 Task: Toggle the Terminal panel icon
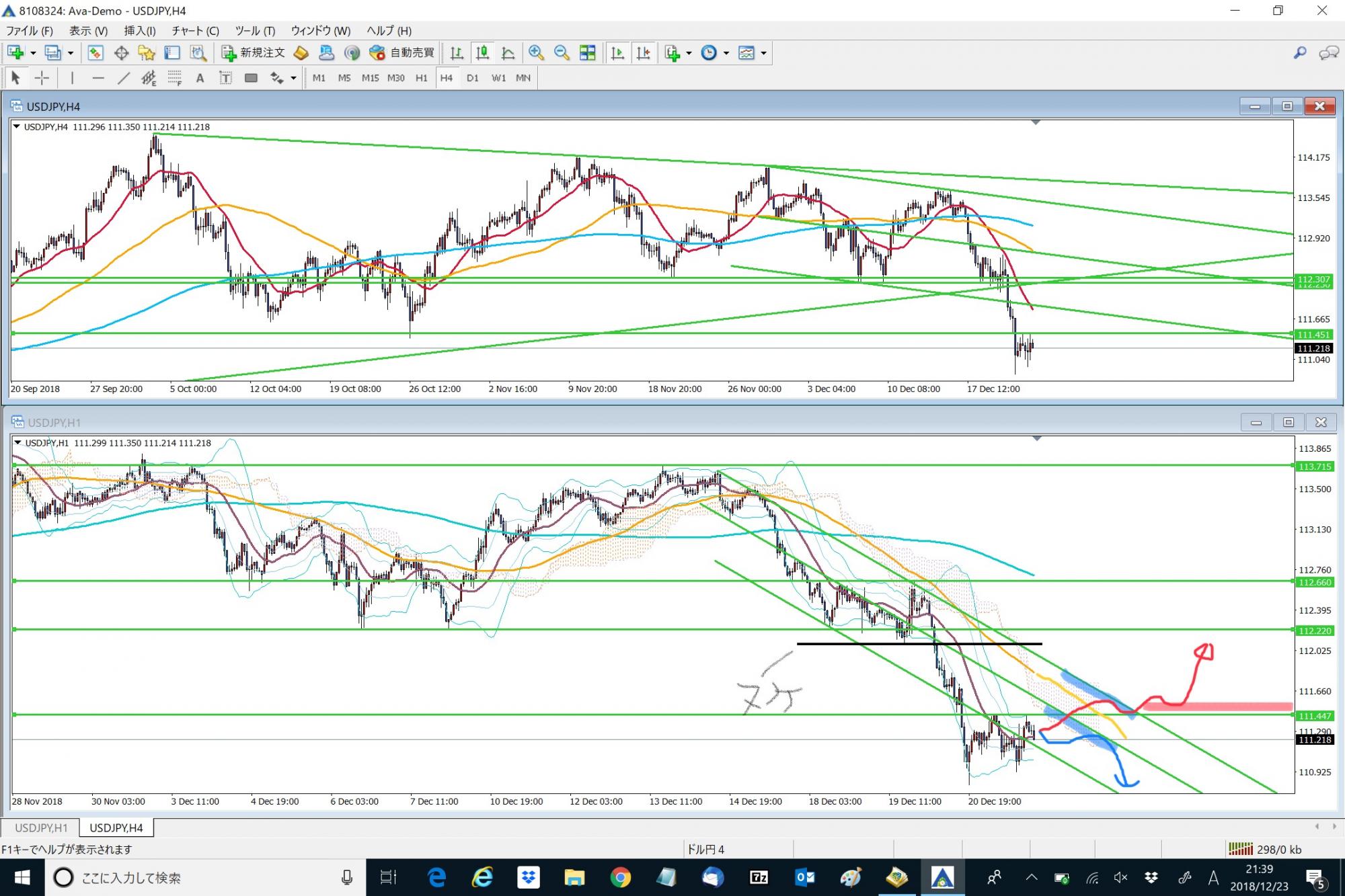coord(172,52)
